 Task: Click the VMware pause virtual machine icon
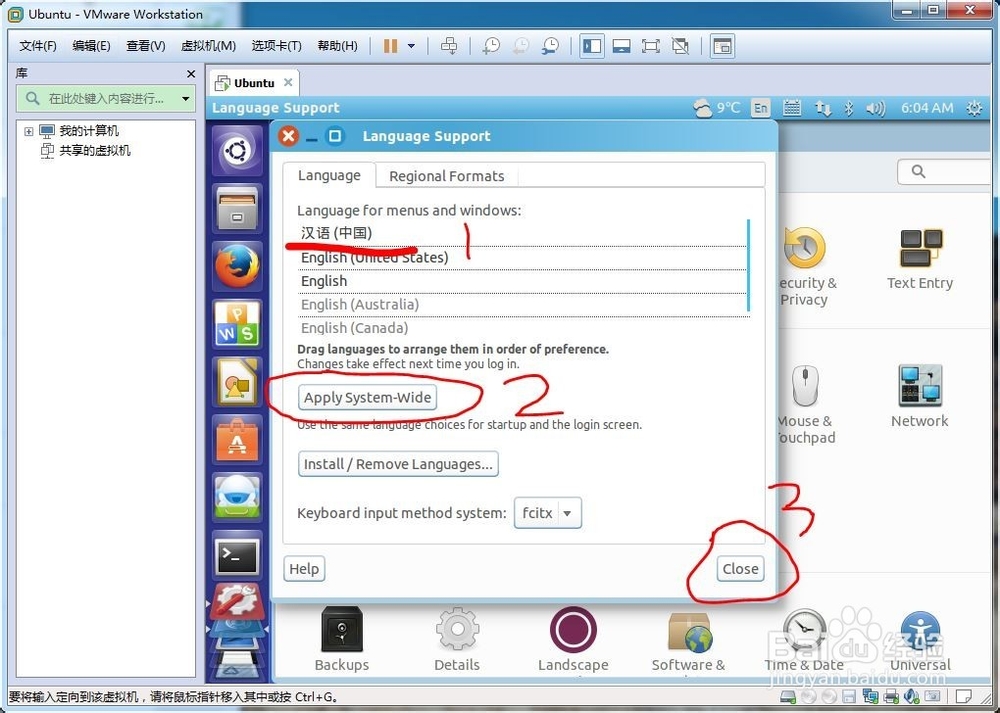391,46
